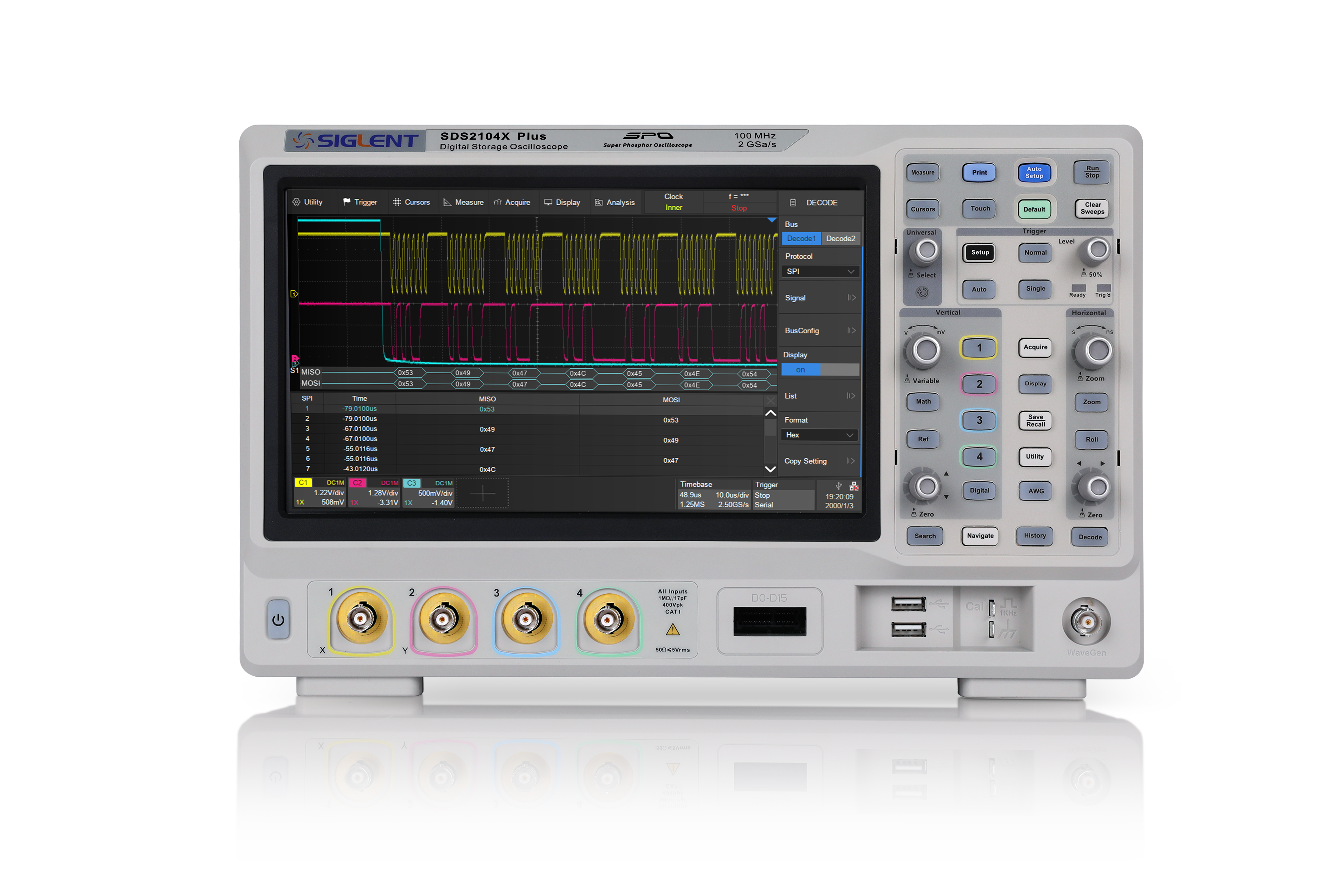The width and height of the screenshot is (1344, 896).
Task: Select the Trigger flag icon
Action: 347,202
